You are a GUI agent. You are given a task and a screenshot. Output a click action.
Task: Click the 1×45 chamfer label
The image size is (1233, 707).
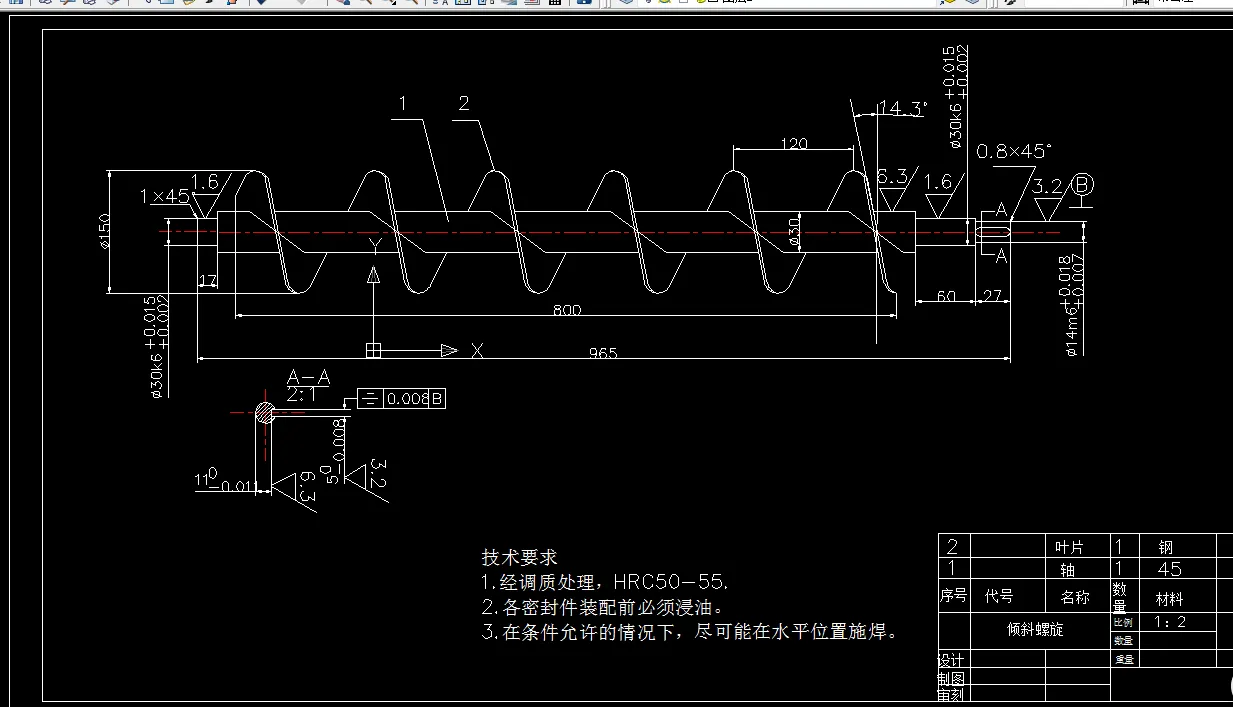(165, 196)
